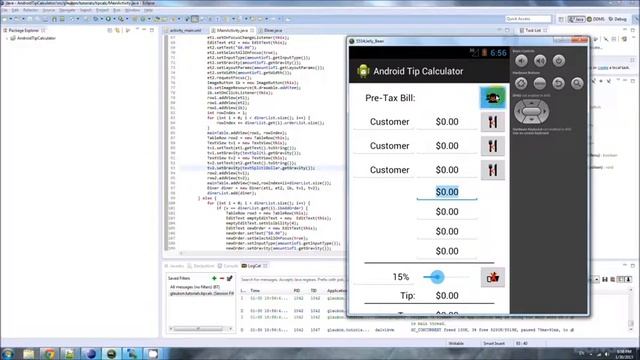Screen dimensions: 640x360
Task: Click emulator back hardware button
Action: (558, 83)
